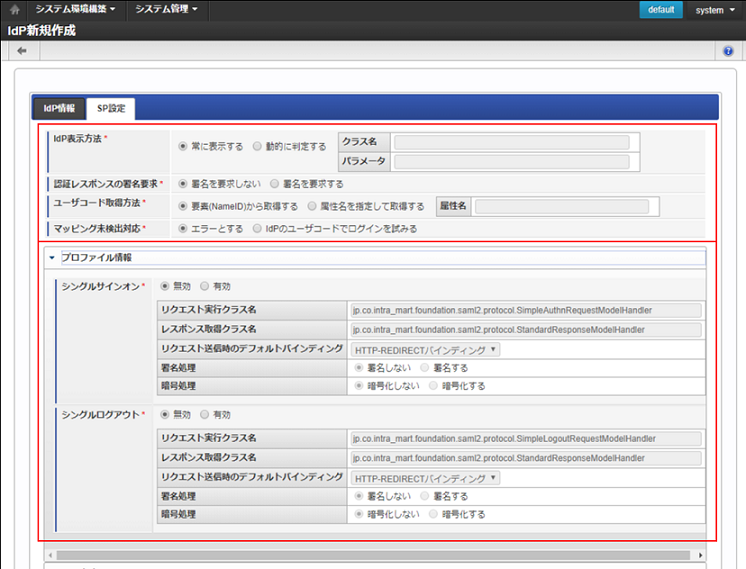
Task: Select 要素(NameID)から取得する radio
Action: point(182,206)
